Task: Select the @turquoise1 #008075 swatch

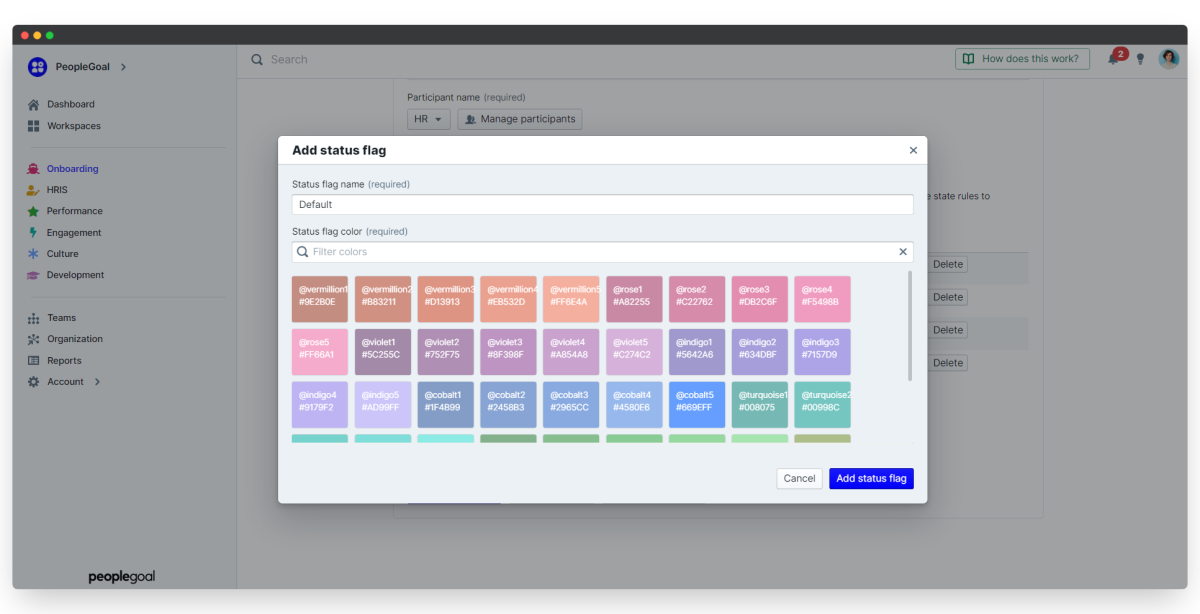Action: click(760, 404)
